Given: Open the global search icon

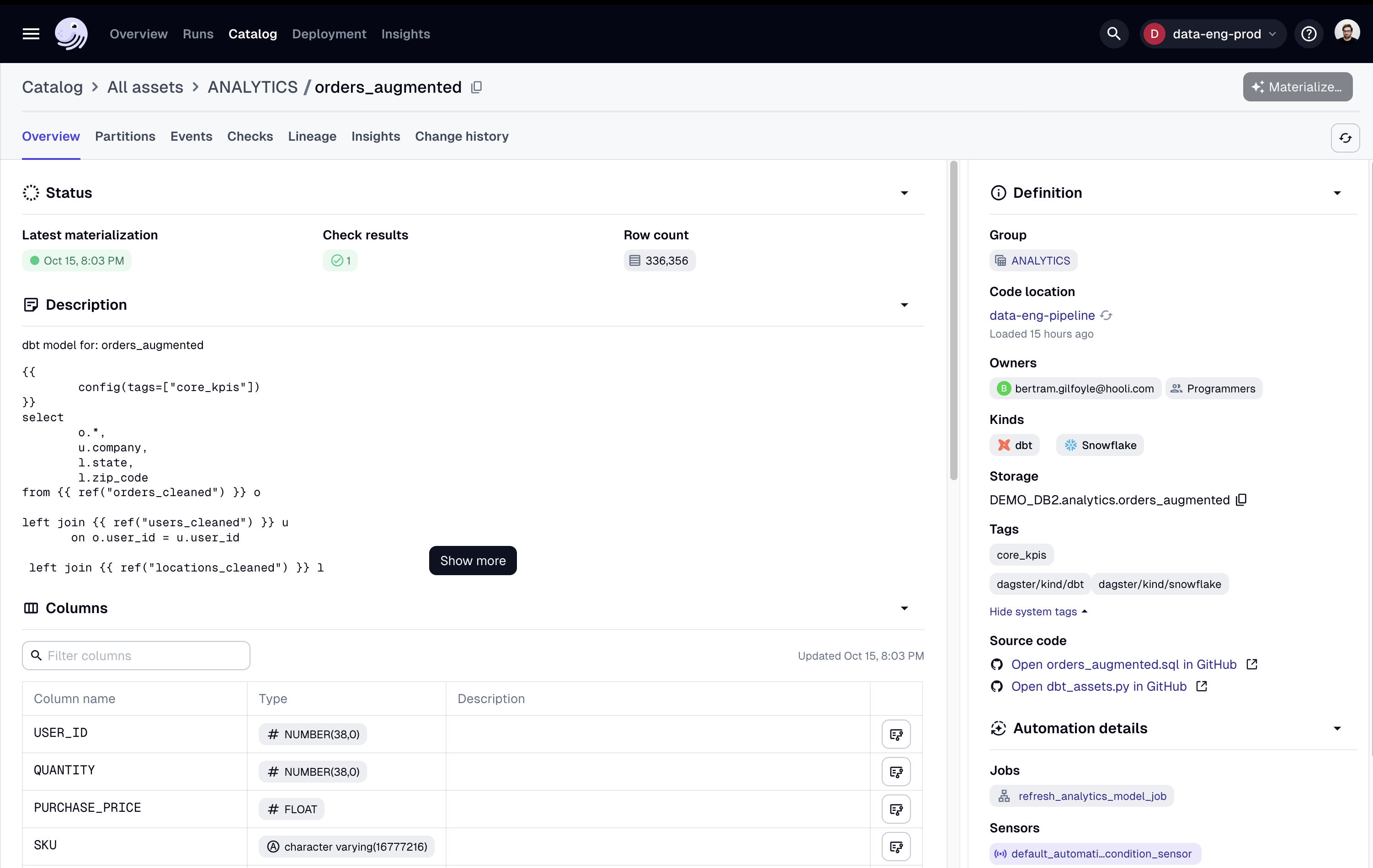Looking at the screenshot, I should 1113,34.
